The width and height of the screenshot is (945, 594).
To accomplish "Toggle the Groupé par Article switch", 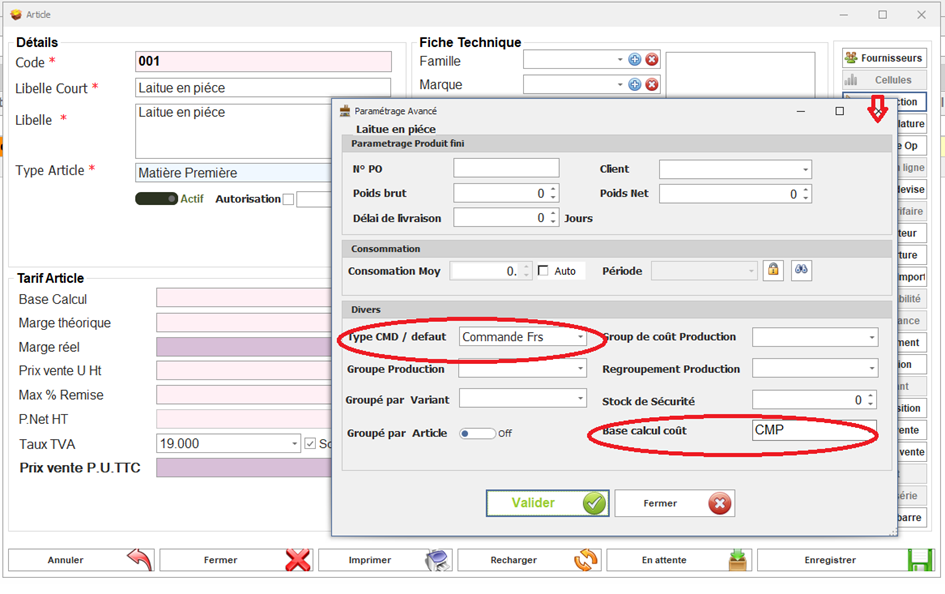I will [477, 433].
